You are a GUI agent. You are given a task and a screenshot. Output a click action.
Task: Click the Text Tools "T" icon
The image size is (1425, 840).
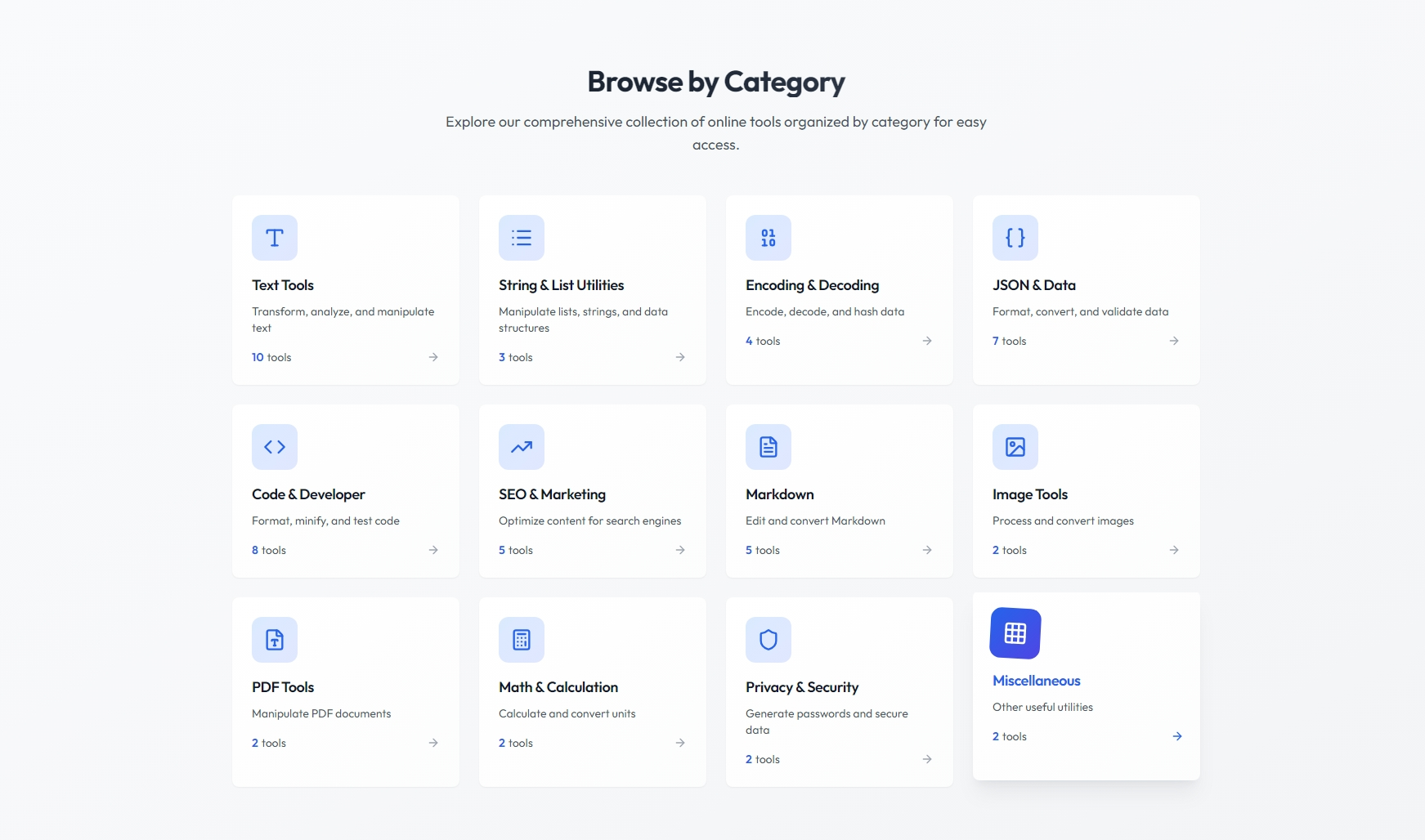(x=274, y=238)
